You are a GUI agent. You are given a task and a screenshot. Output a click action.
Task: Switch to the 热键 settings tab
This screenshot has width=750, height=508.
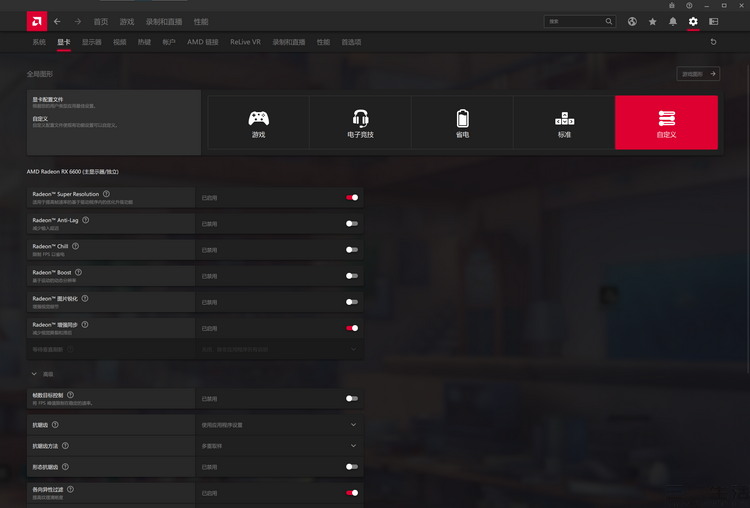coord(144,42)
